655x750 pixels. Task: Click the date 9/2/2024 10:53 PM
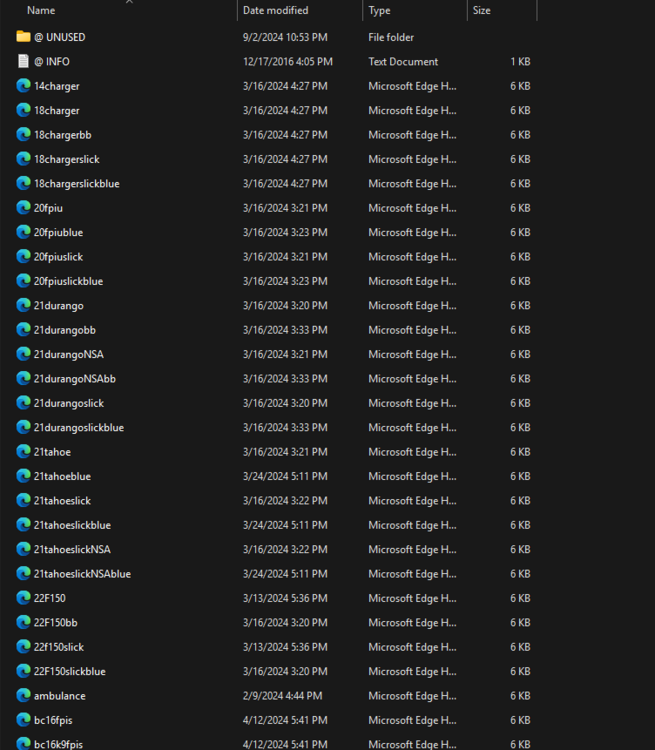pos(285,37)
